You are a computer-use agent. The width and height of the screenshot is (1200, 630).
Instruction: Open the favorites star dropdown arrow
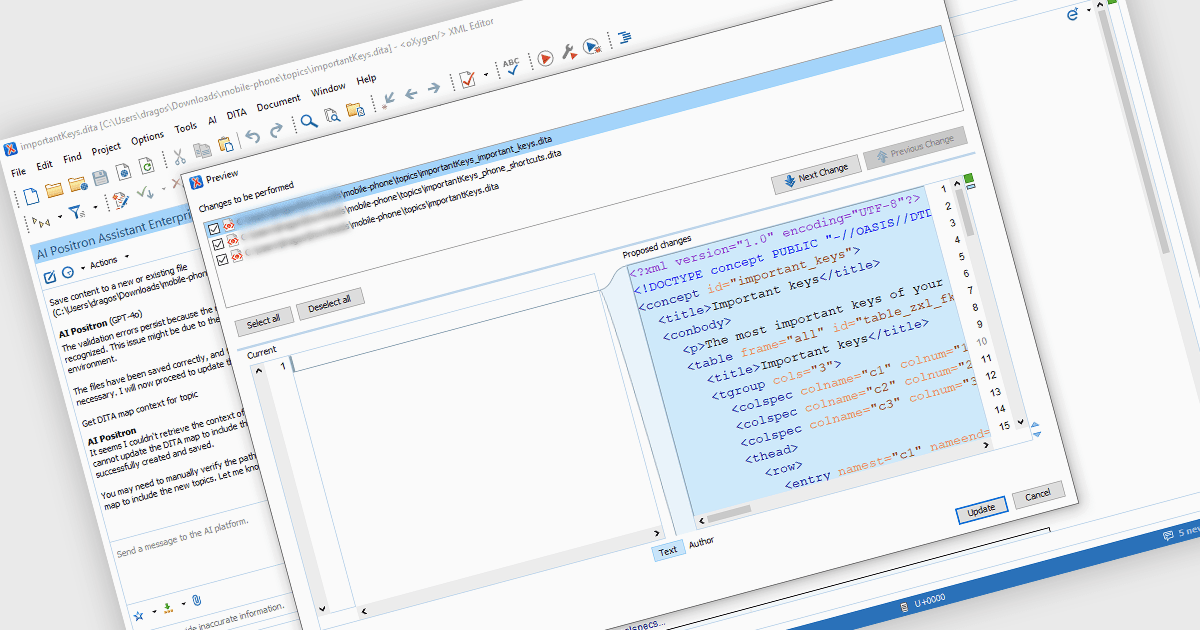coord(154,611)
